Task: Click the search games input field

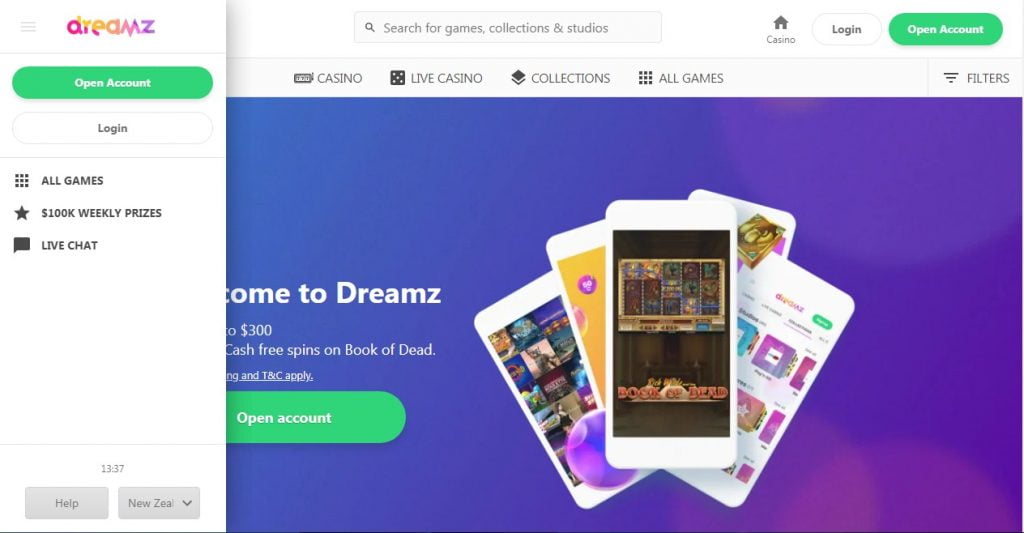Action: [x=507, y=27]
